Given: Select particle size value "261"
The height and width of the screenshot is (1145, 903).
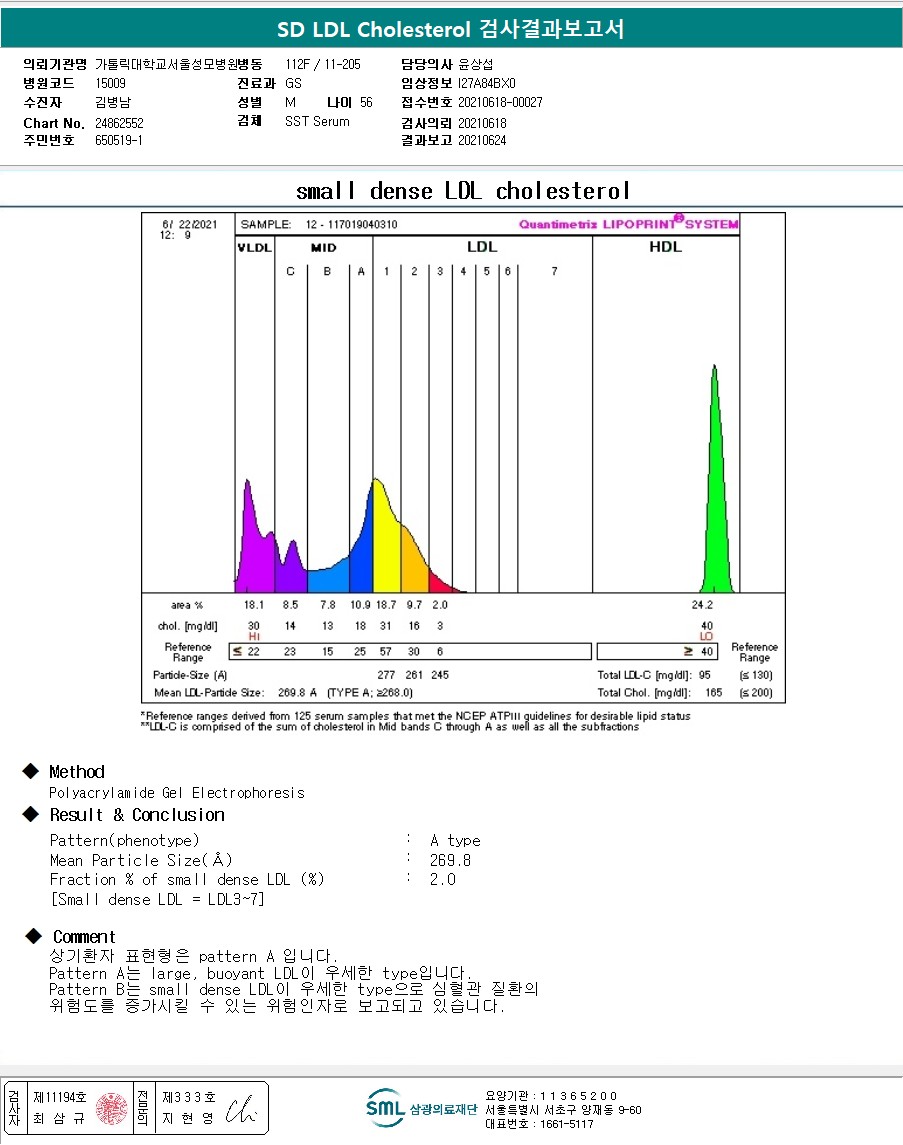Looking at the screenshot, I should (x=414, y=675).
